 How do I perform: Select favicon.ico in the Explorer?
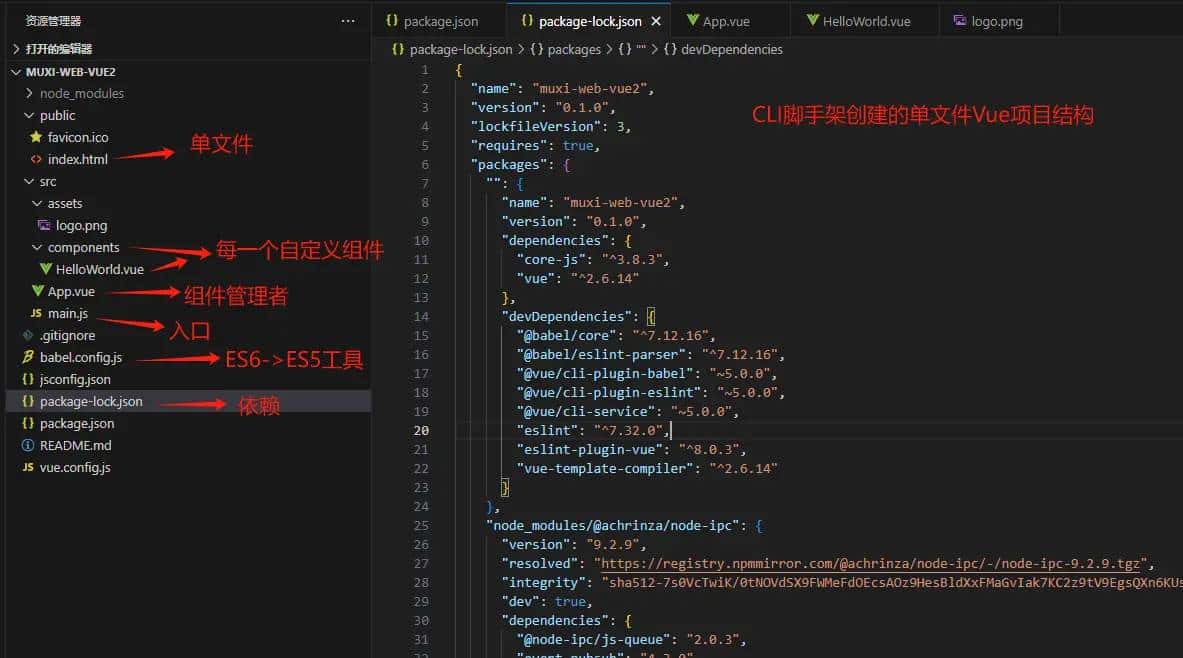point(75,137)
